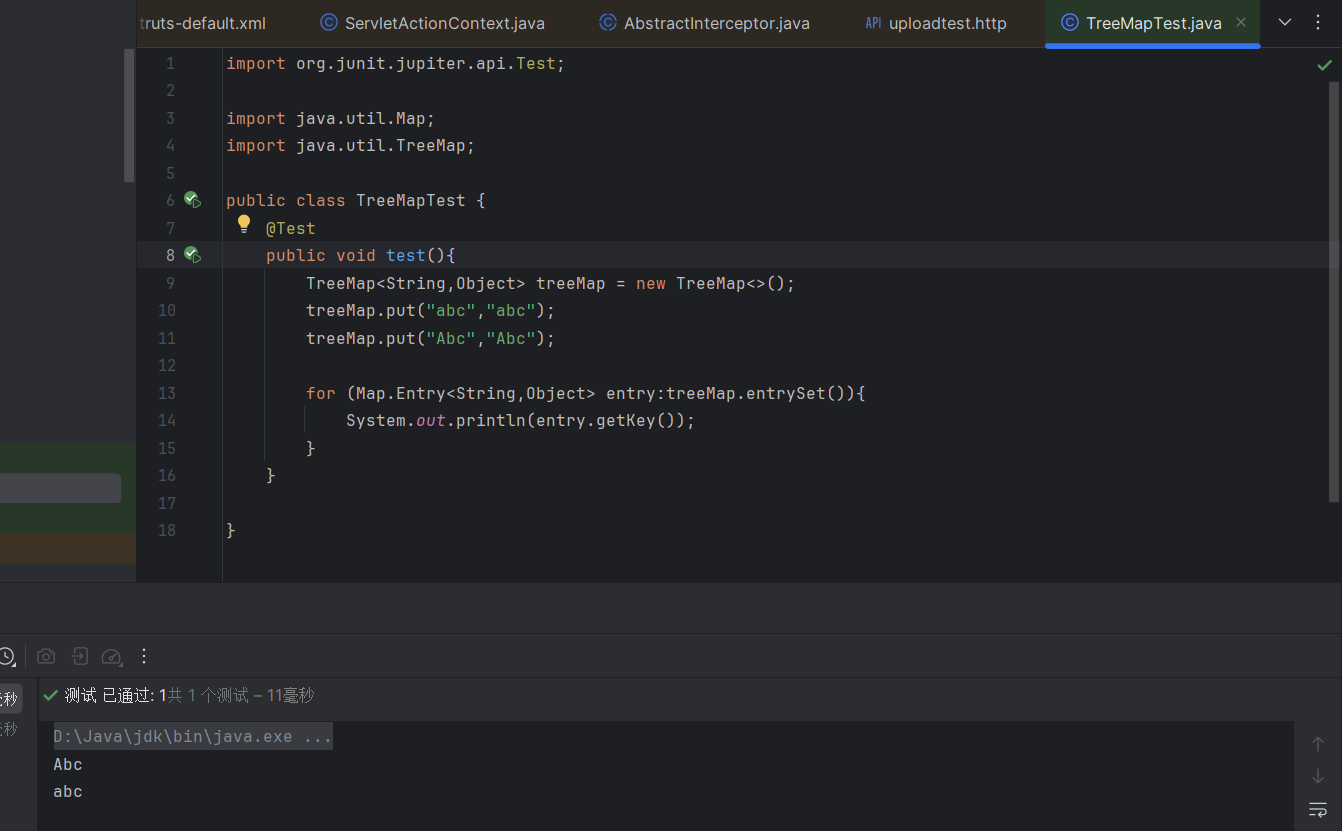Click line number 1 in the gutter
The width and height of the screenshot is (1342, 831).
coord(170,63)
